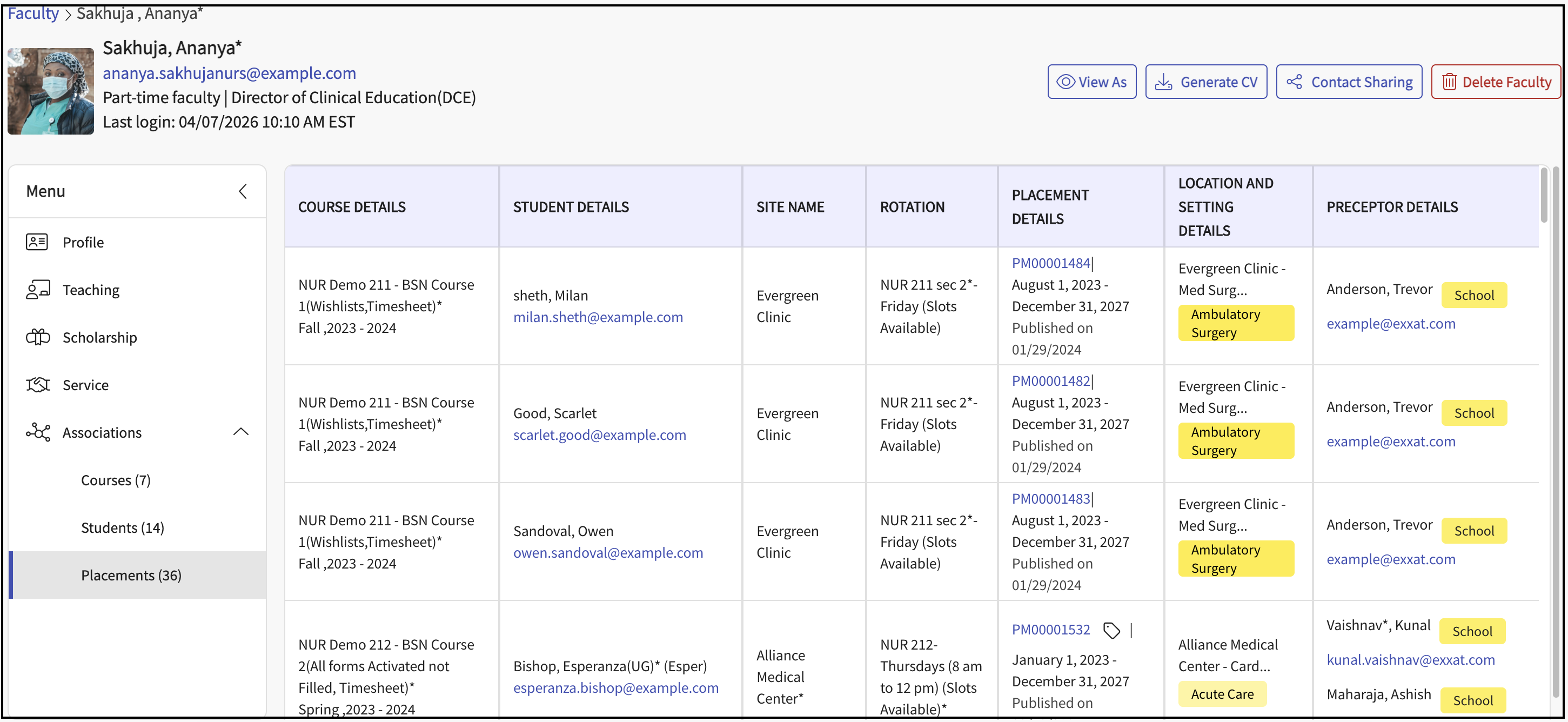
Task: Collapse the Menu panel with left chevron
Action: [x=242, y=191]
